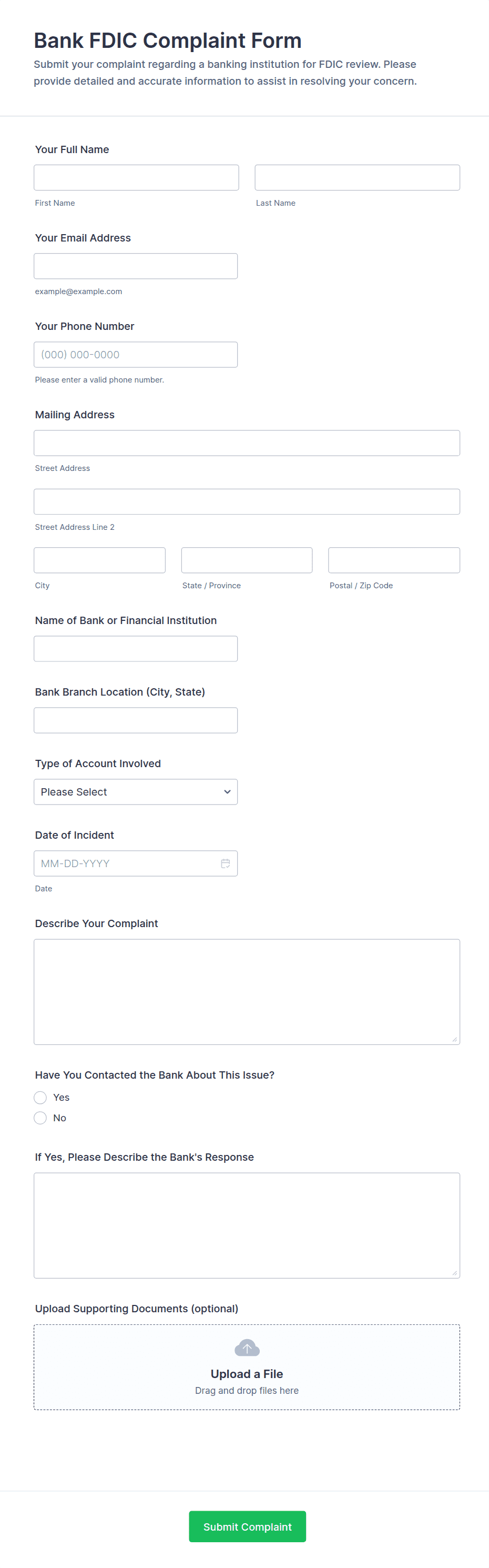This screenshot has height=1568, width=489.
Task: Open the Type of Account Involved dropdown
Action: click(x=135, y=791)
